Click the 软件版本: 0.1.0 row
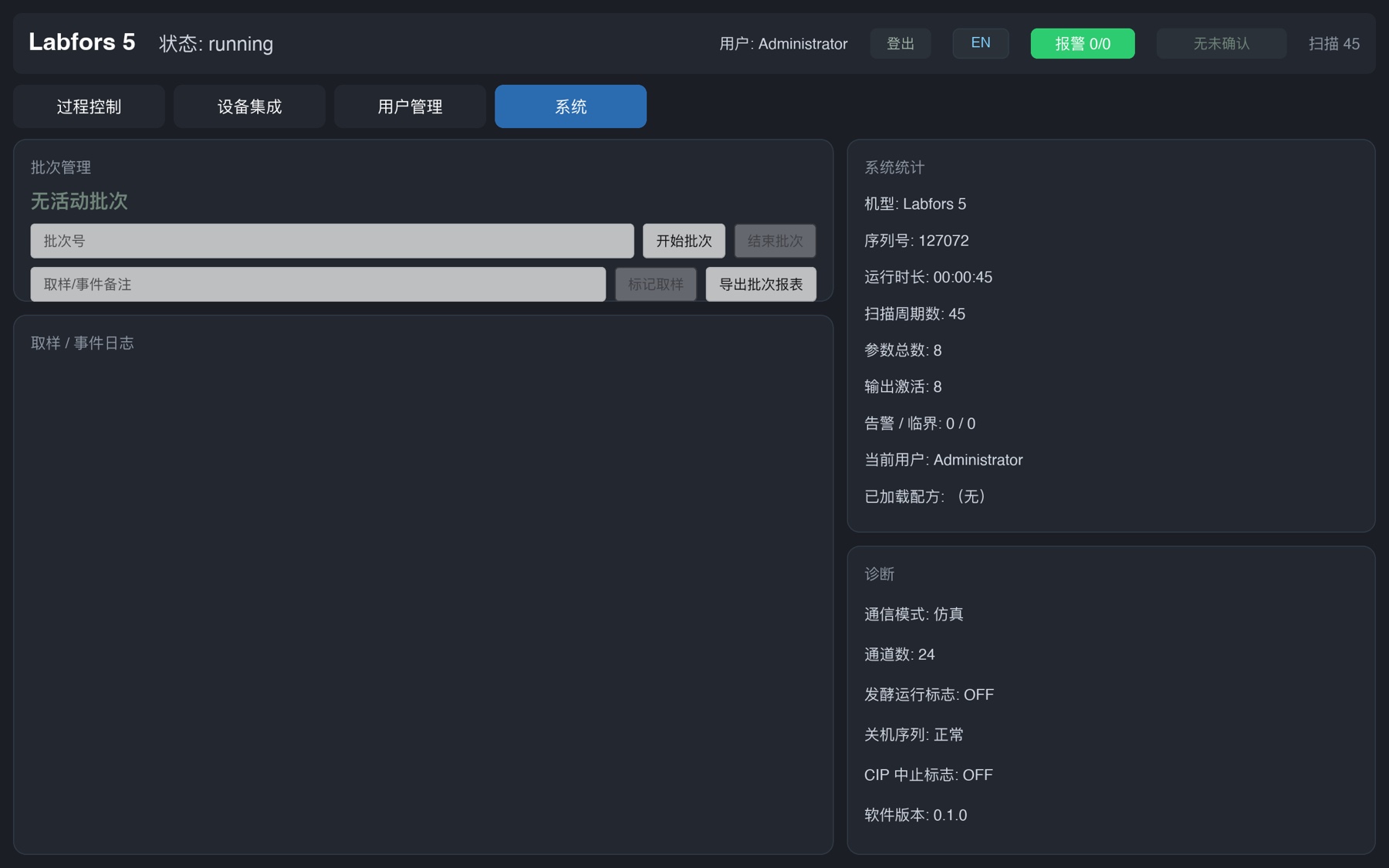 coord(916,815)
